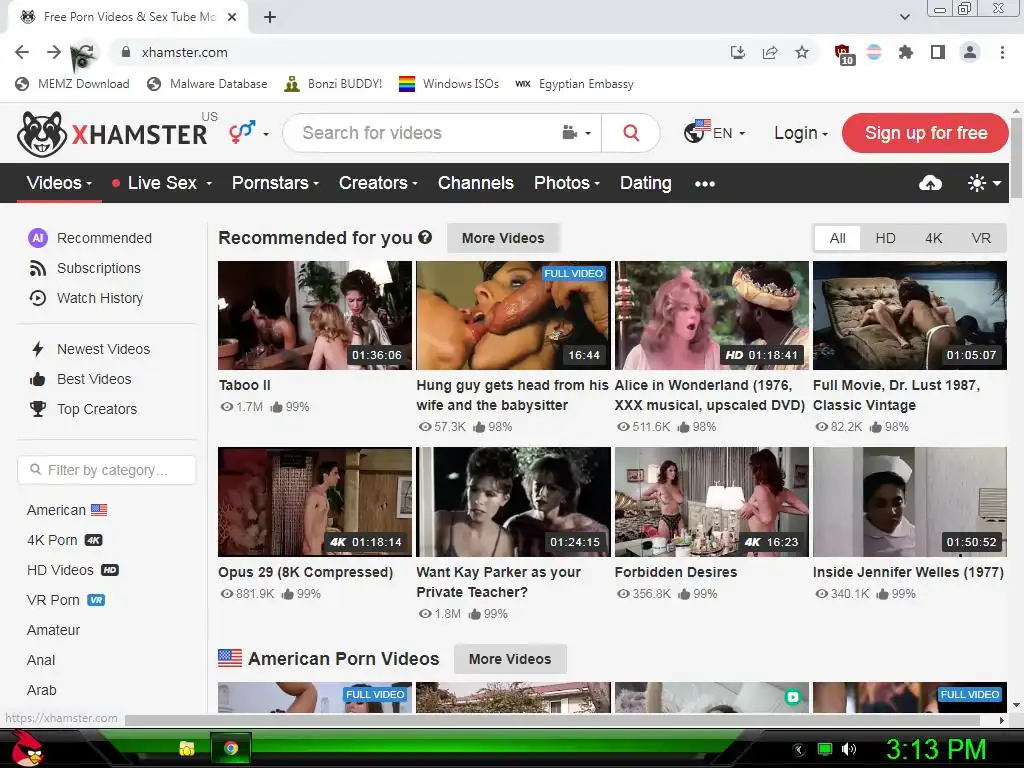Screen dimensions: 1024x768
Task: Click More Videos next to Recommended for you
Action: click(x=503, y=238)
